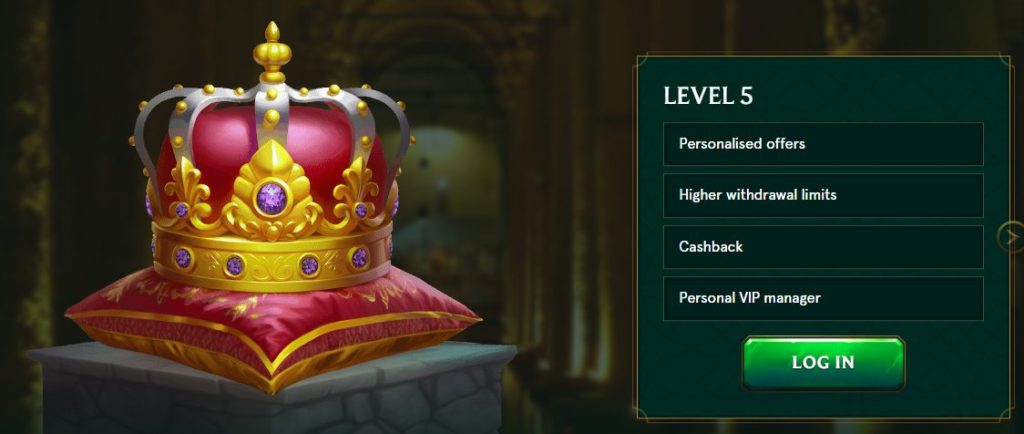Click the panel's top-left corner ornament

tap(642, 61)
